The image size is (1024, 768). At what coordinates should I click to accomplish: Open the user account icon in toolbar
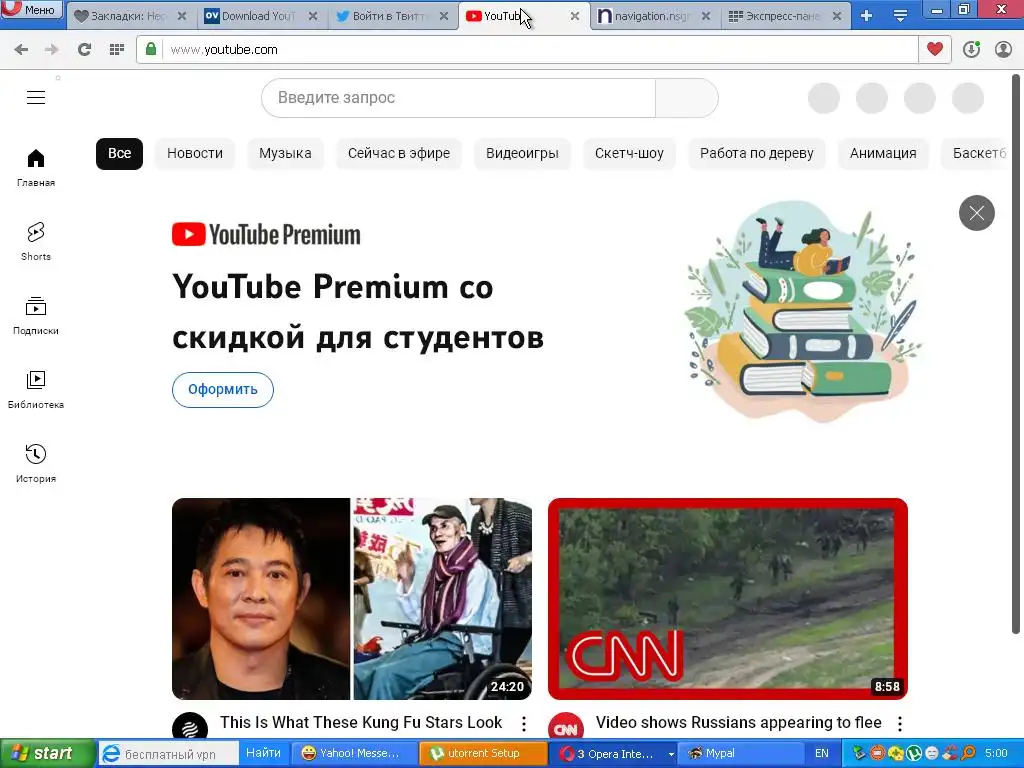1003,50
